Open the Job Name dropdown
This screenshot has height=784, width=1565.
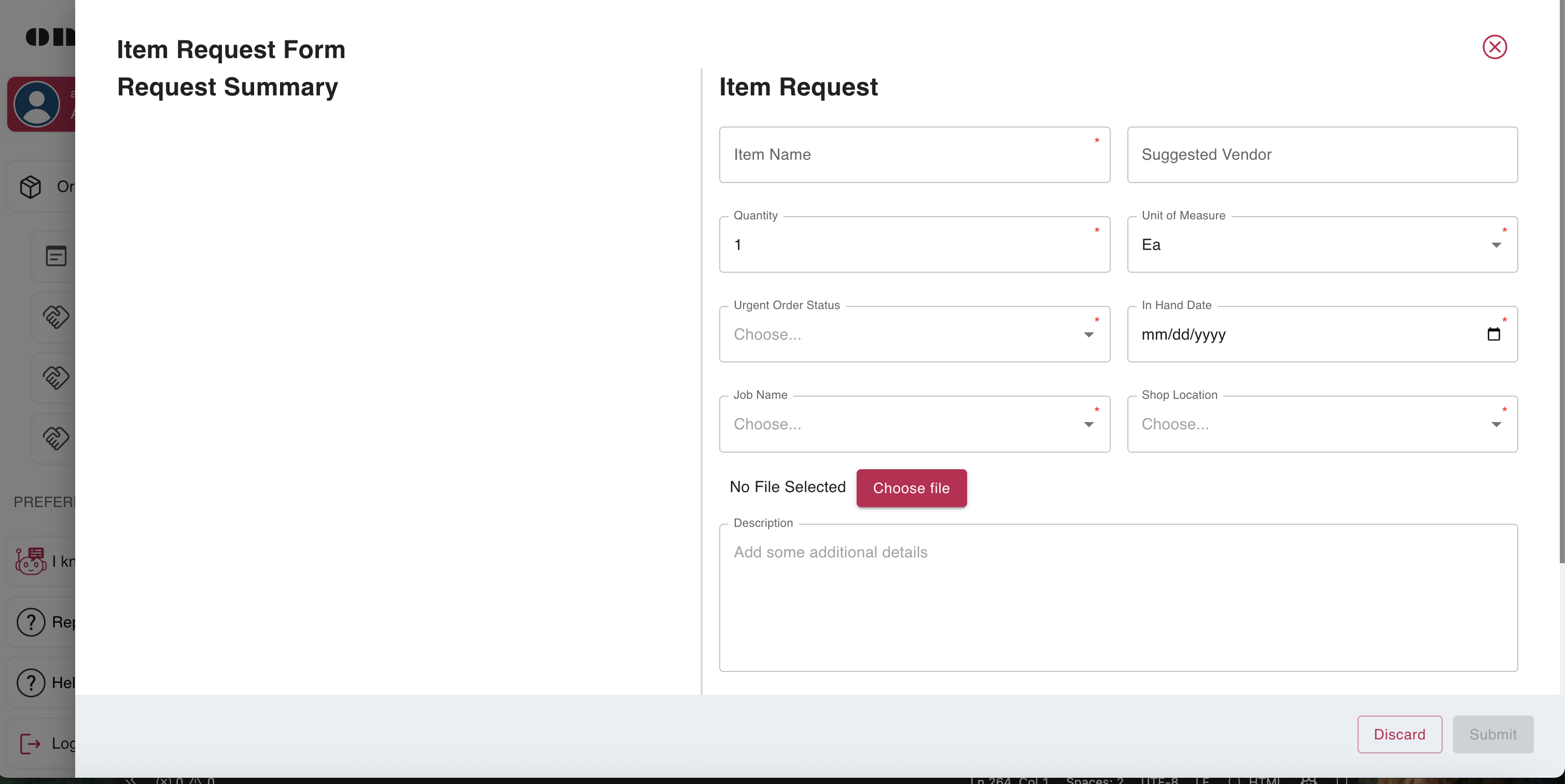[1088, 425]
